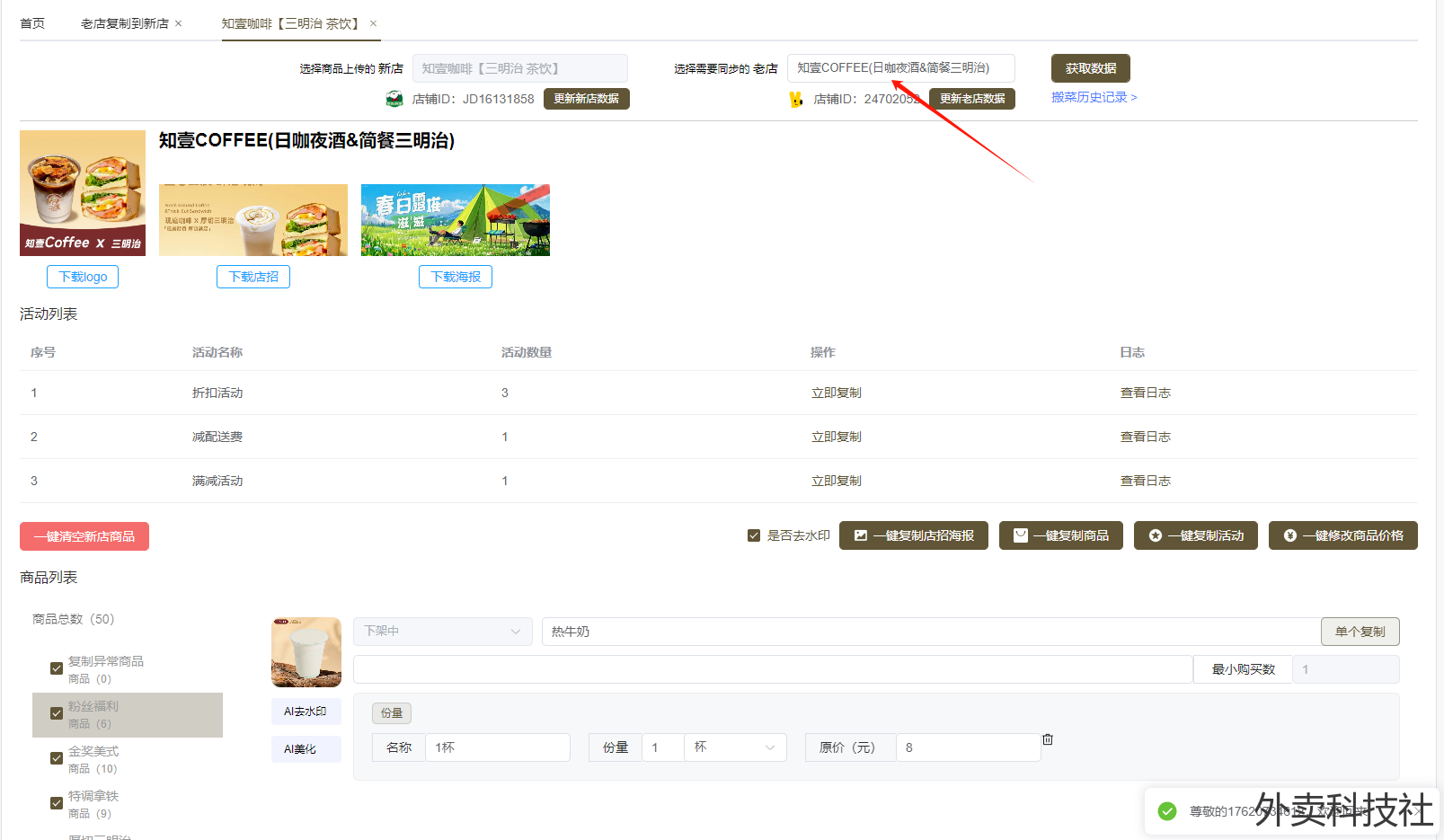Uncheck the 粉丝福利 category checkbox
This screenshot has width=1444, height=840.
pos(57,713)
